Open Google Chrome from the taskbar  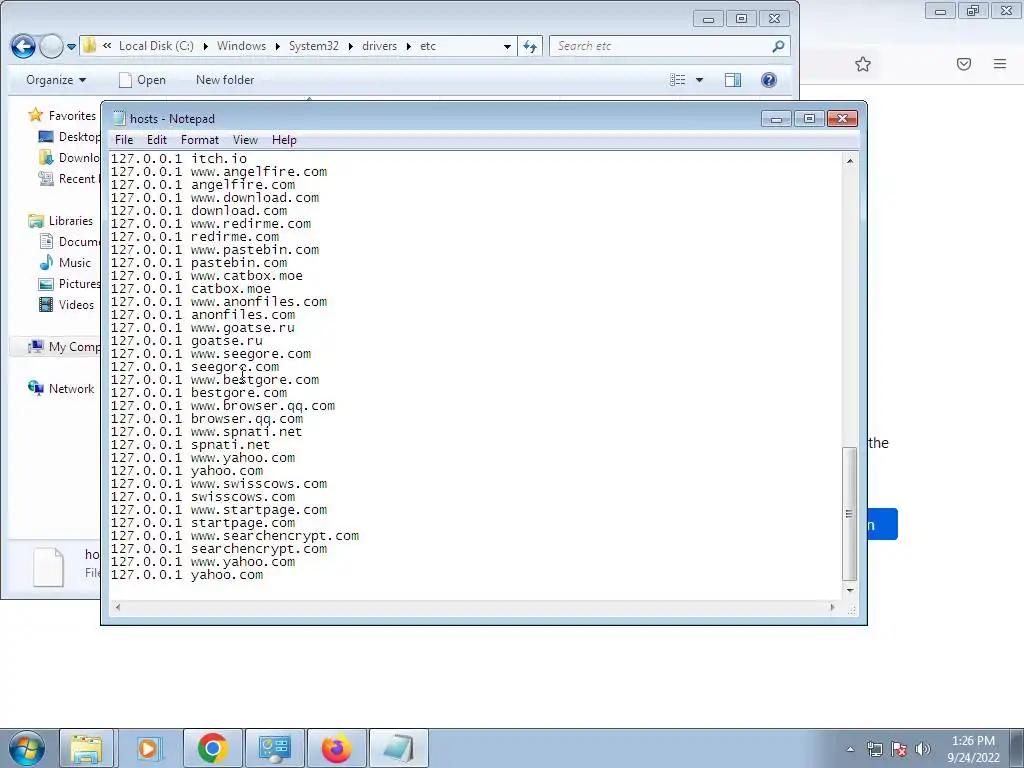pyautogui.click(x=212, y=748)
